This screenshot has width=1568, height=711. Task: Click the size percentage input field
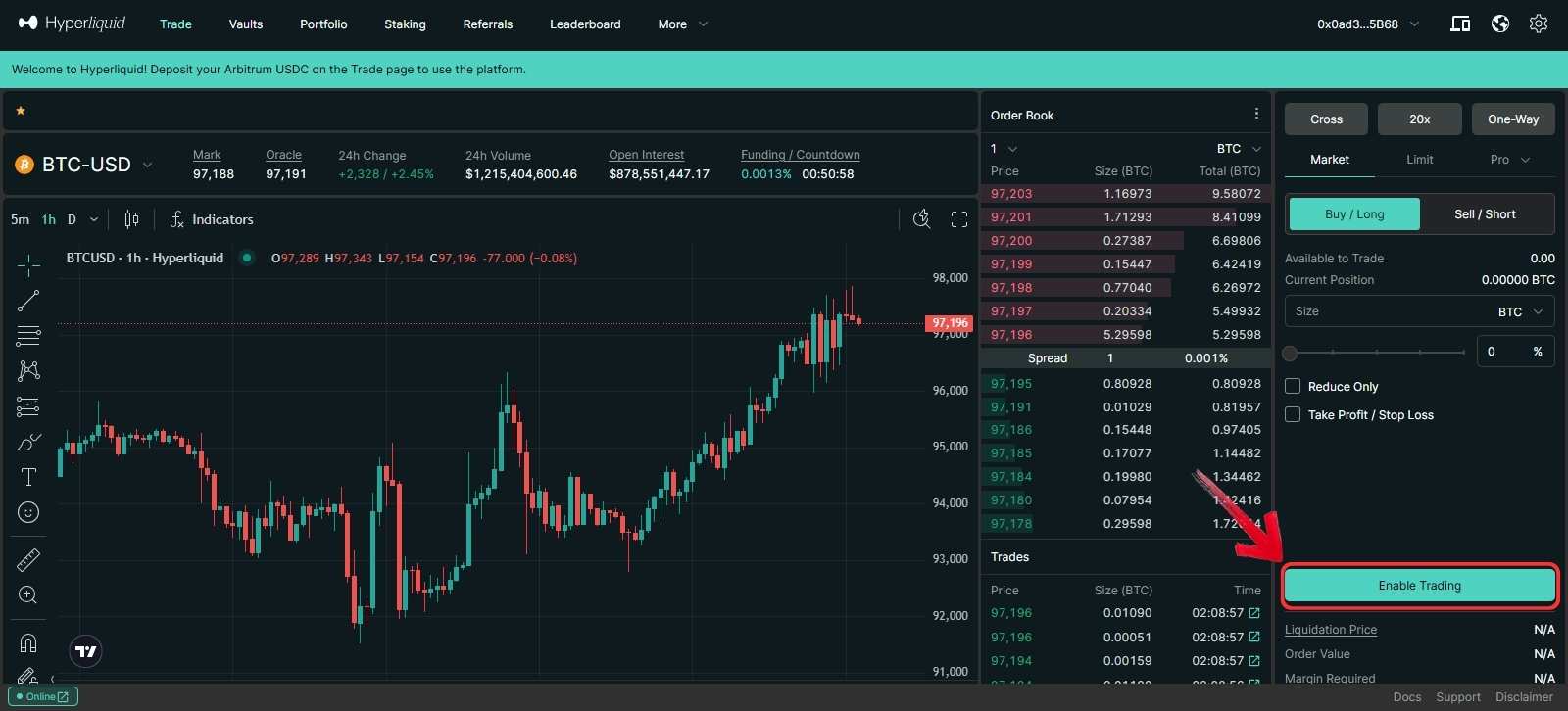1515,352
